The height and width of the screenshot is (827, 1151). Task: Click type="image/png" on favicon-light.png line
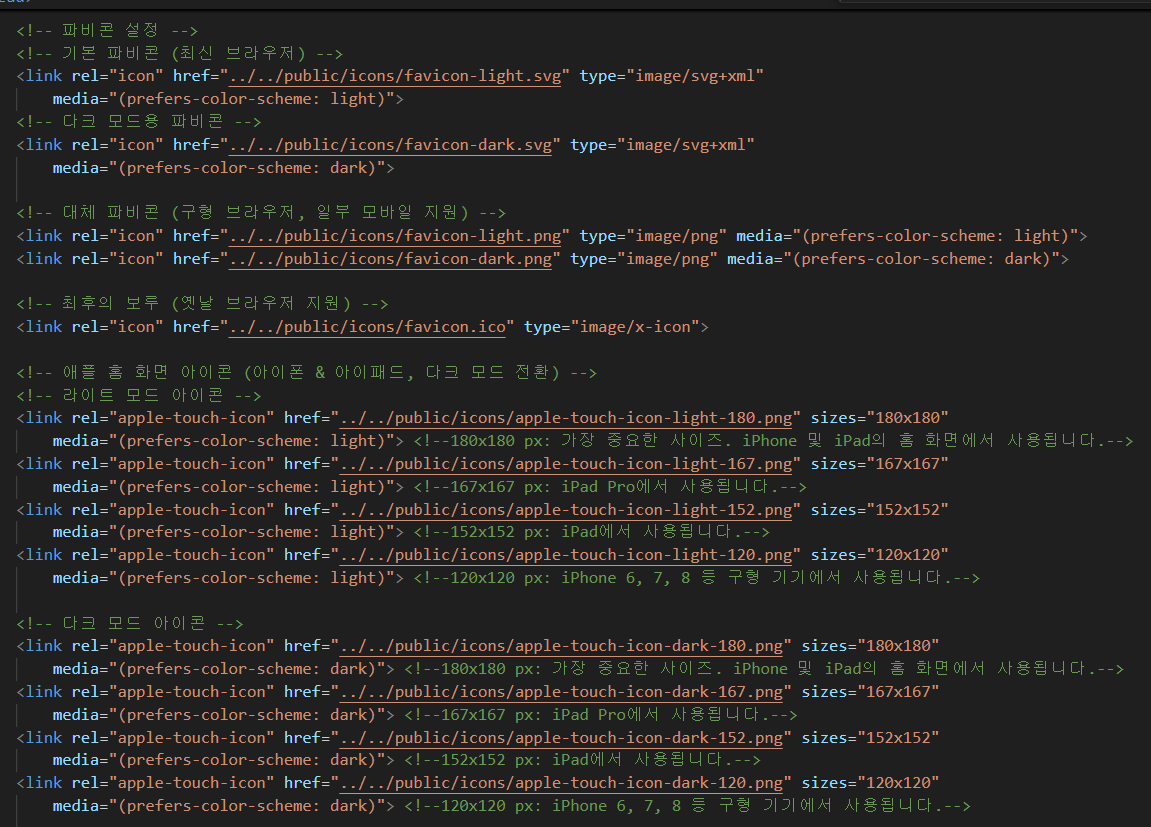[x=653, y=236]
